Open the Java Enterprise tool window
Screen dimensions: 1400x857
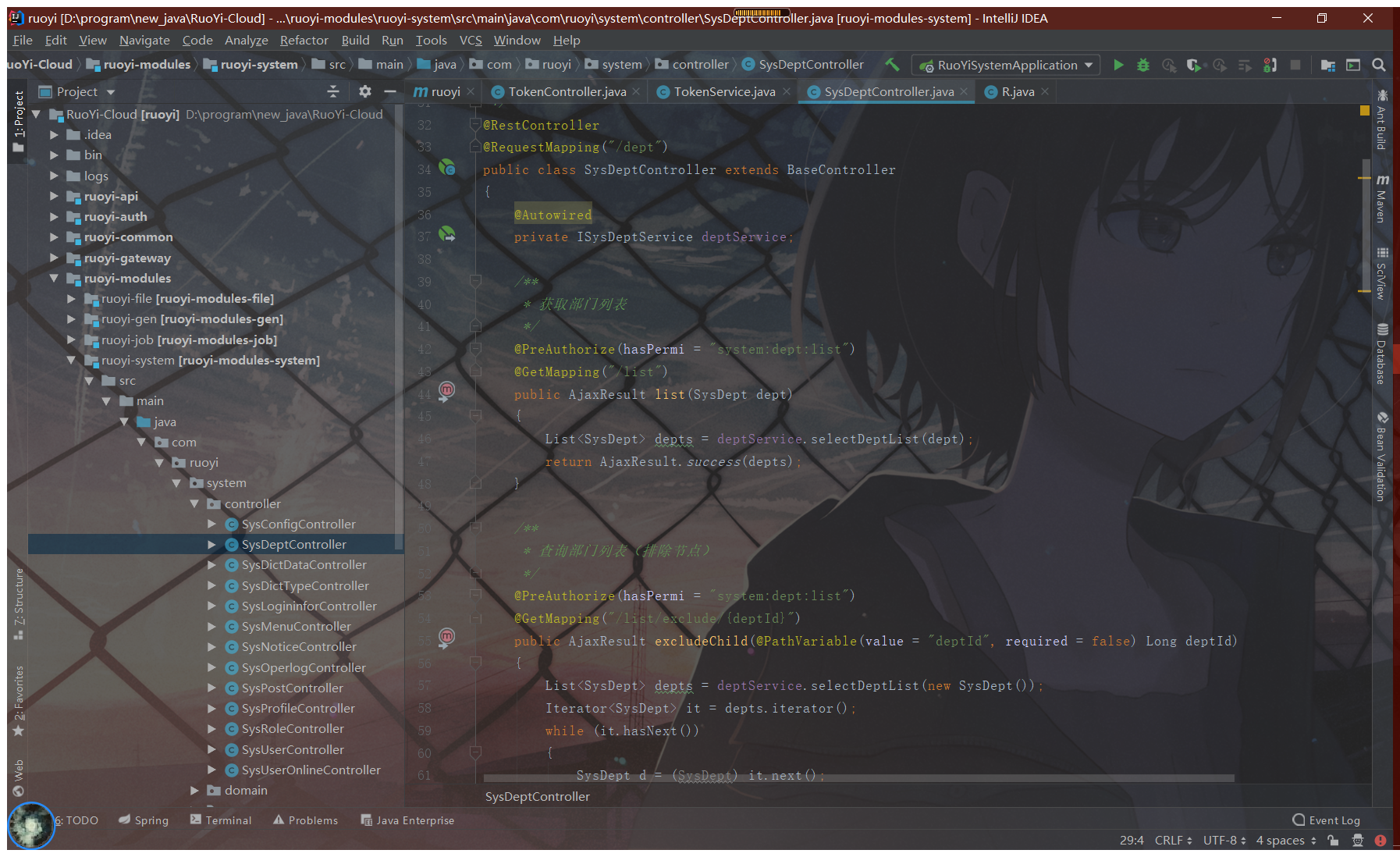coord(407,820)
